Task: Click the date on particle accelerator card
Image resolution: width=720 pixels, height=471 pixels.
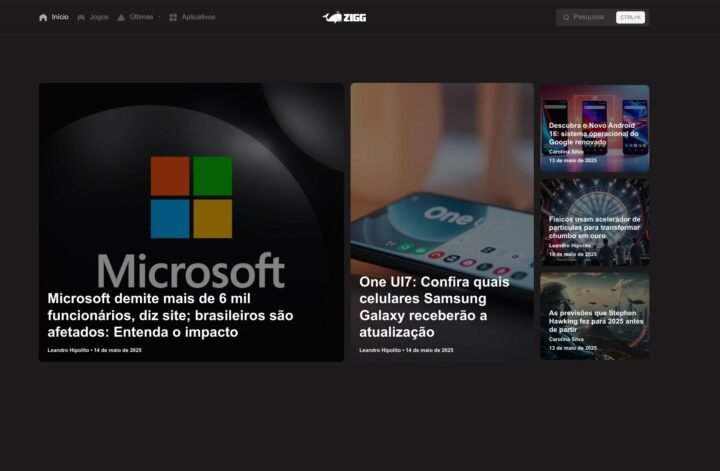Action: tap(573, 254)
